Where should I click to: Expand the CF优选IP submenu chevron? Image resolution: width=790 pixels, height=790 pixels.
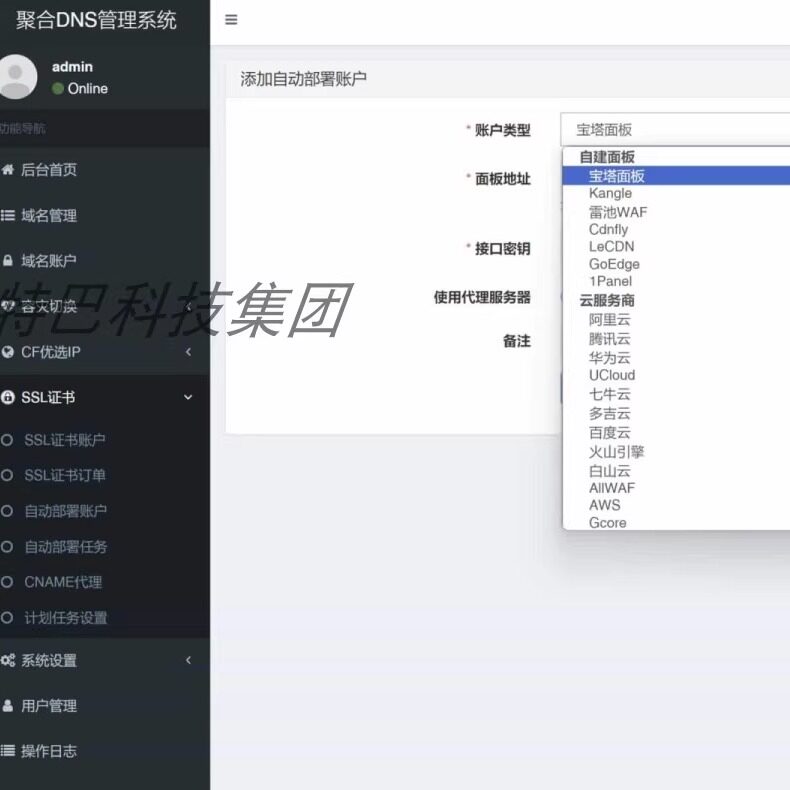188,352
